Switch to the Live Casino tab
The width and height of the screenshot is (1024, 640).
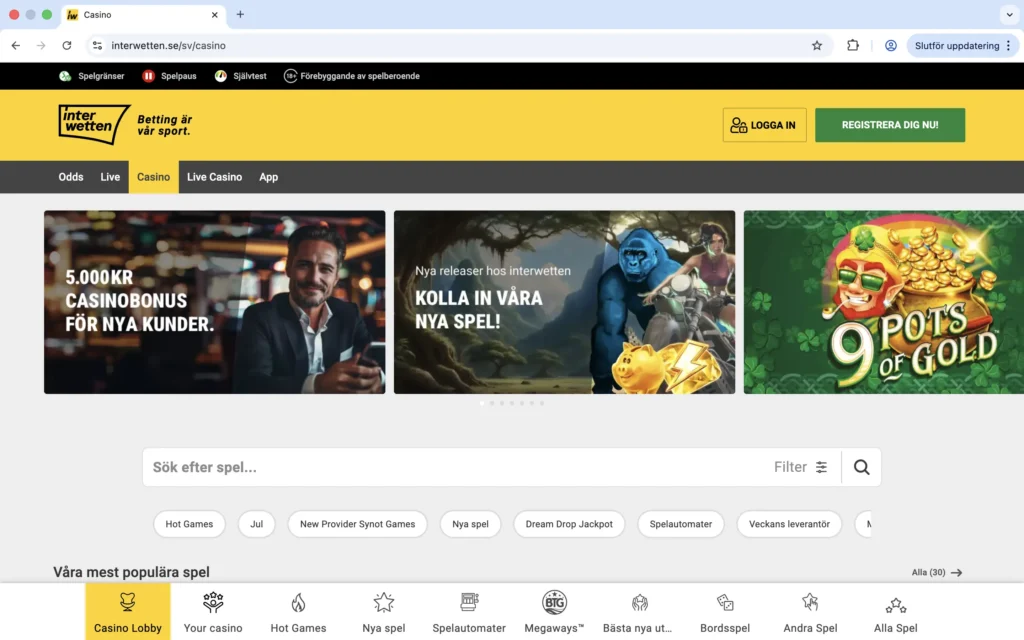(x=214, y=177)
